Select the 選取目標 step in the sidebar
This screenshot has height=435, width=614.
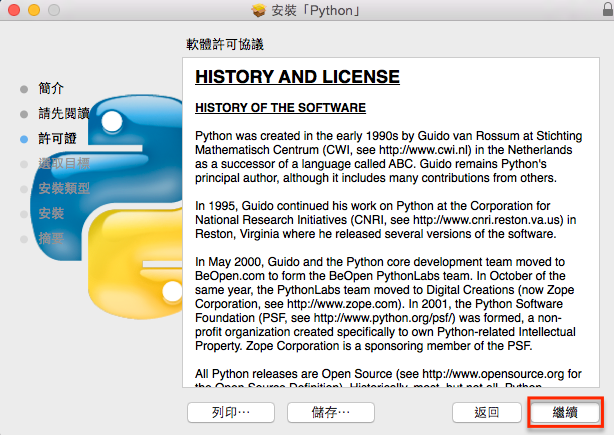[64, 163]
